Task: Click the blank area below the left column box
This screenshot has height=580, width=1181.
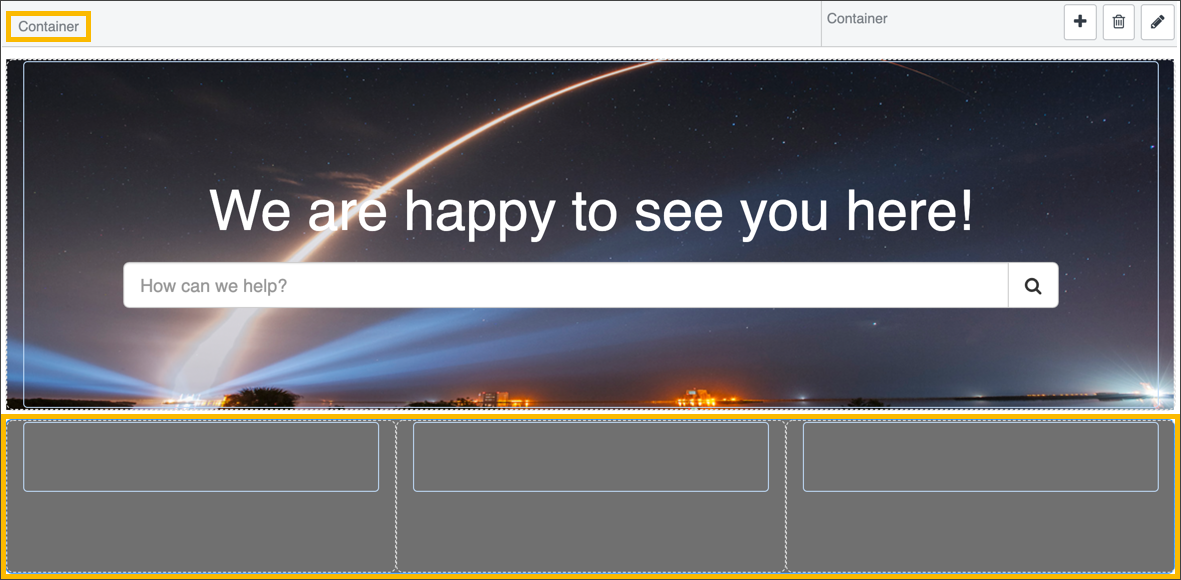Action: point(201,530)
